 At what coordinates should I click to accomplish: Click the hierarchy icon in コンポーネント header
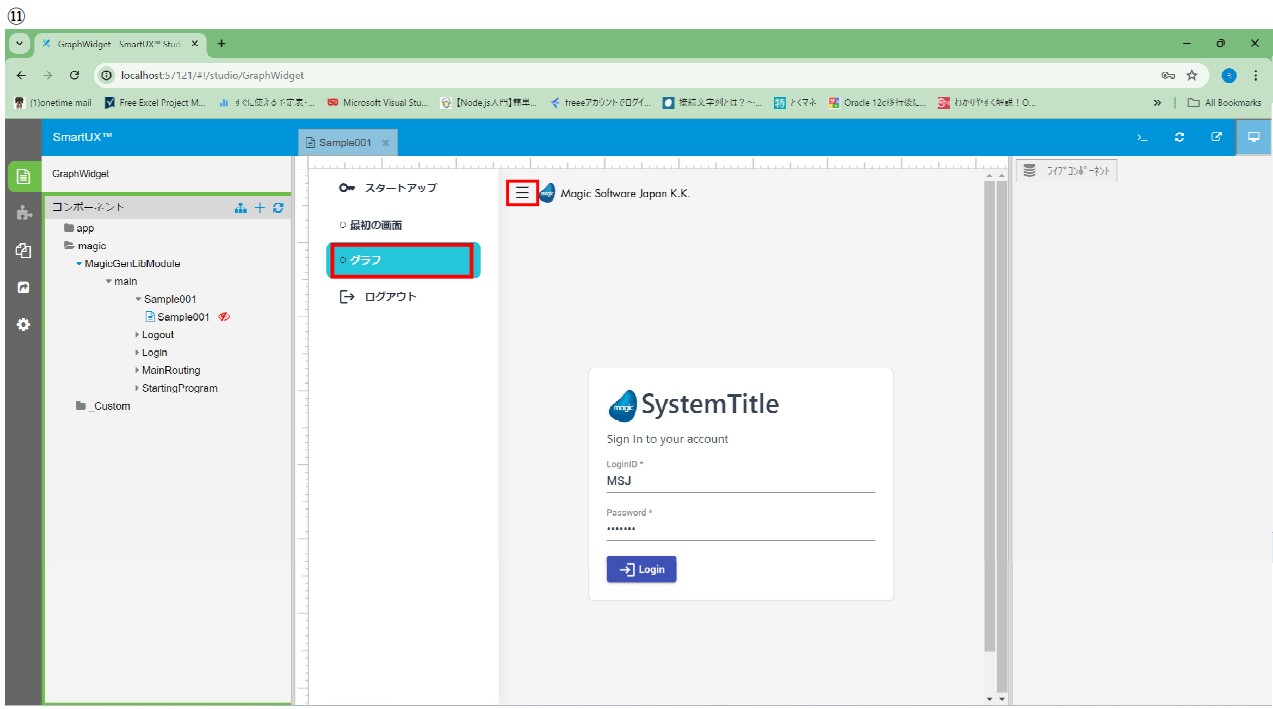click(x=240, y=207)
